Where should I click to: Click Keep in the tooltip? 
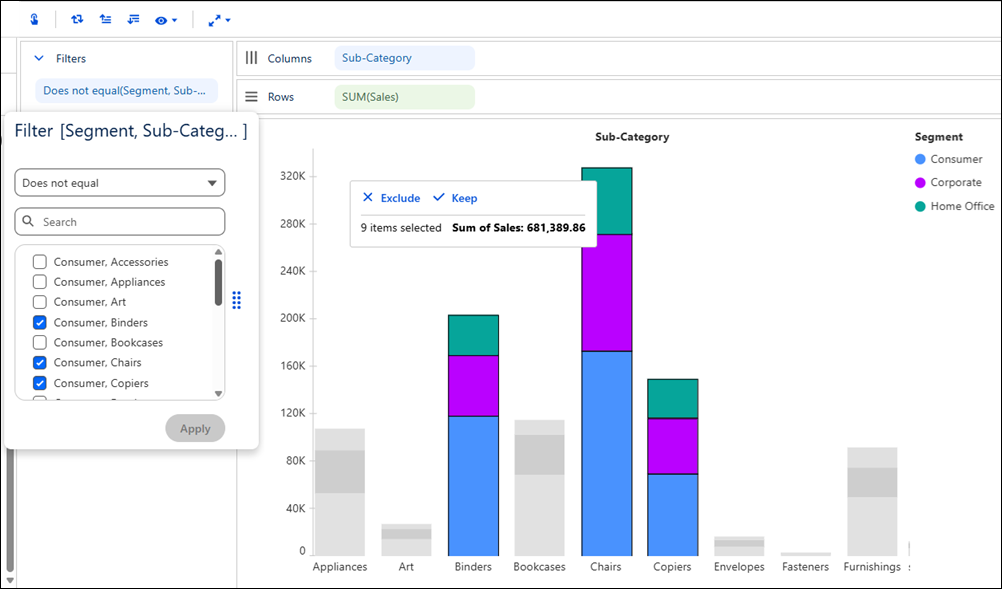464,198
